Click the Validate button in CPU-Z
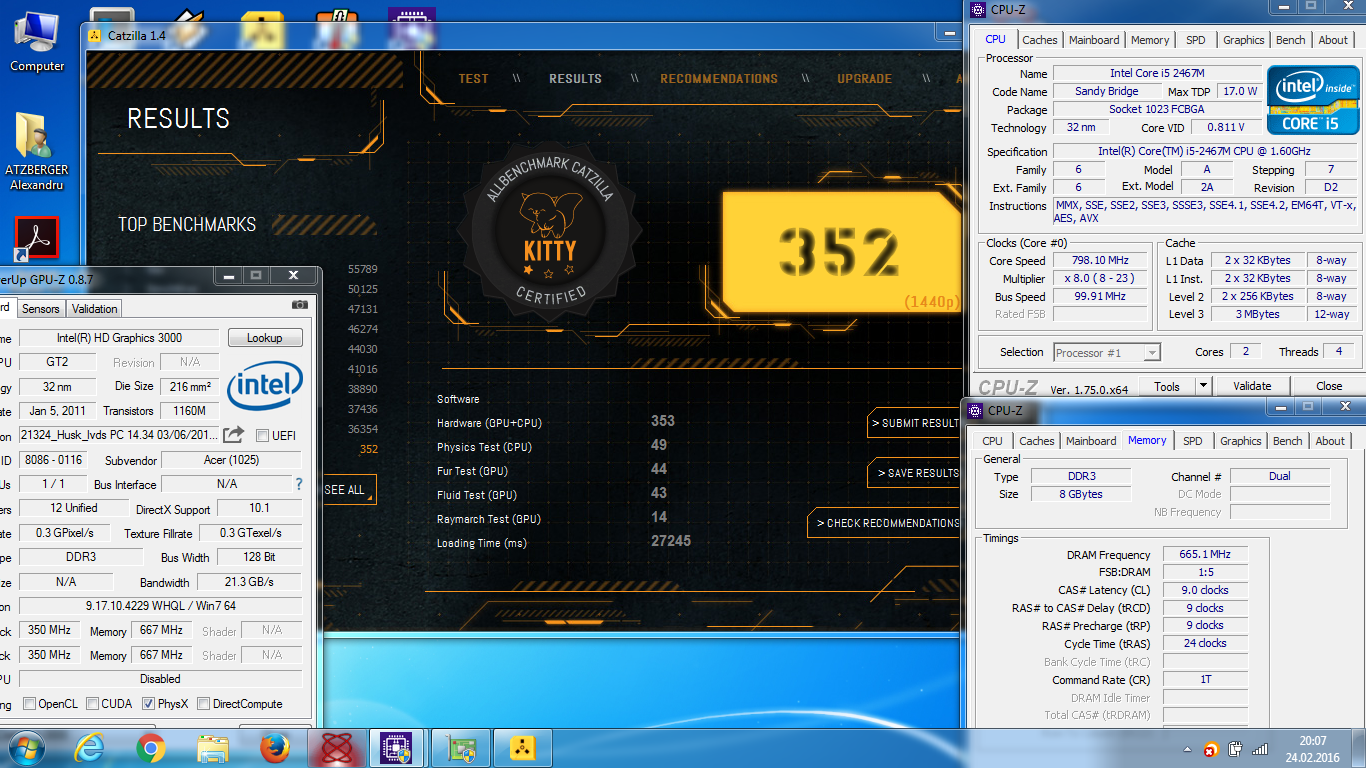The width and height of the screenshot is (1366, 768). coord(1252,386)
